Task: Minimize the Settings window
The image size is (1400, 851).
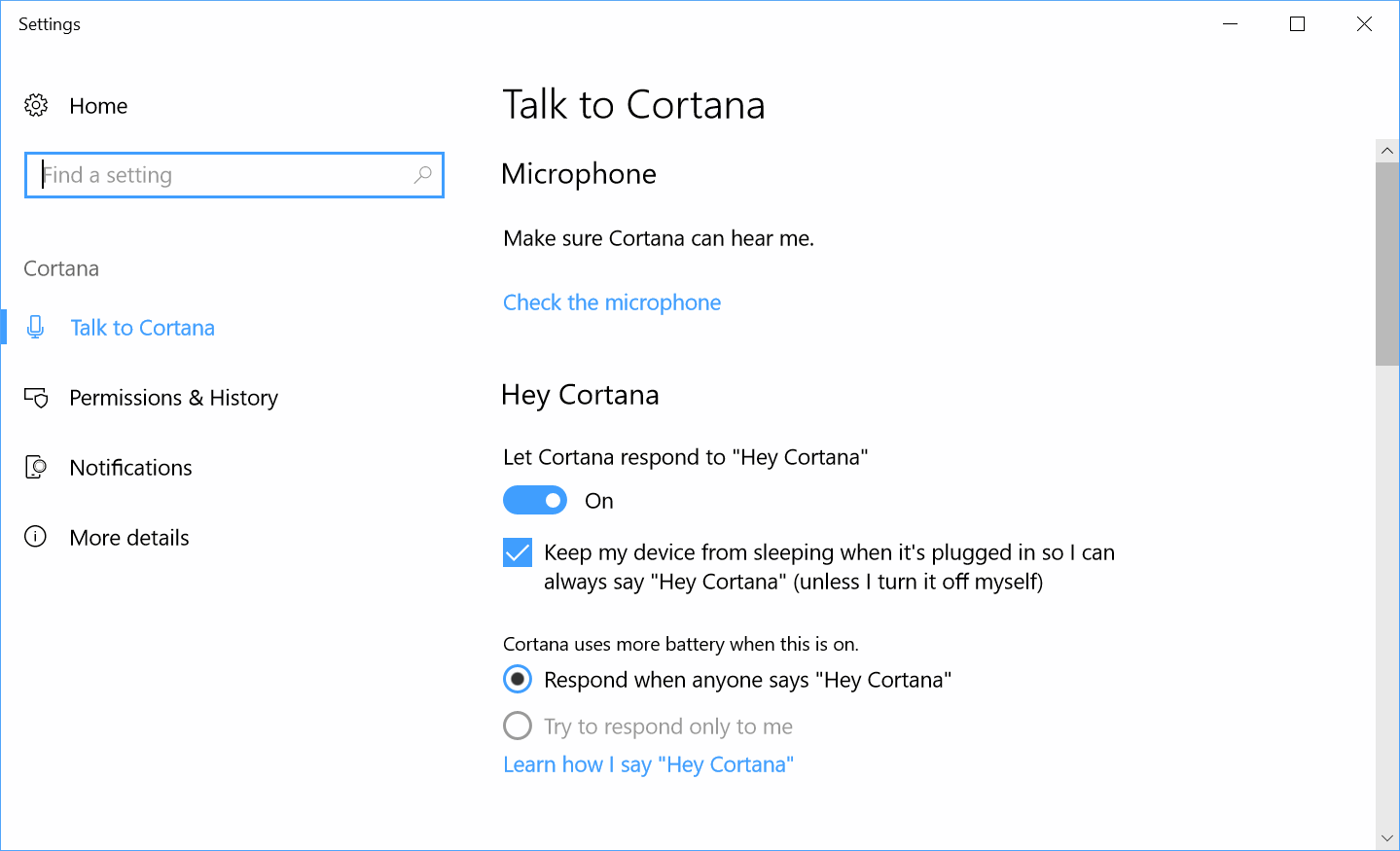Action: 1230,23
